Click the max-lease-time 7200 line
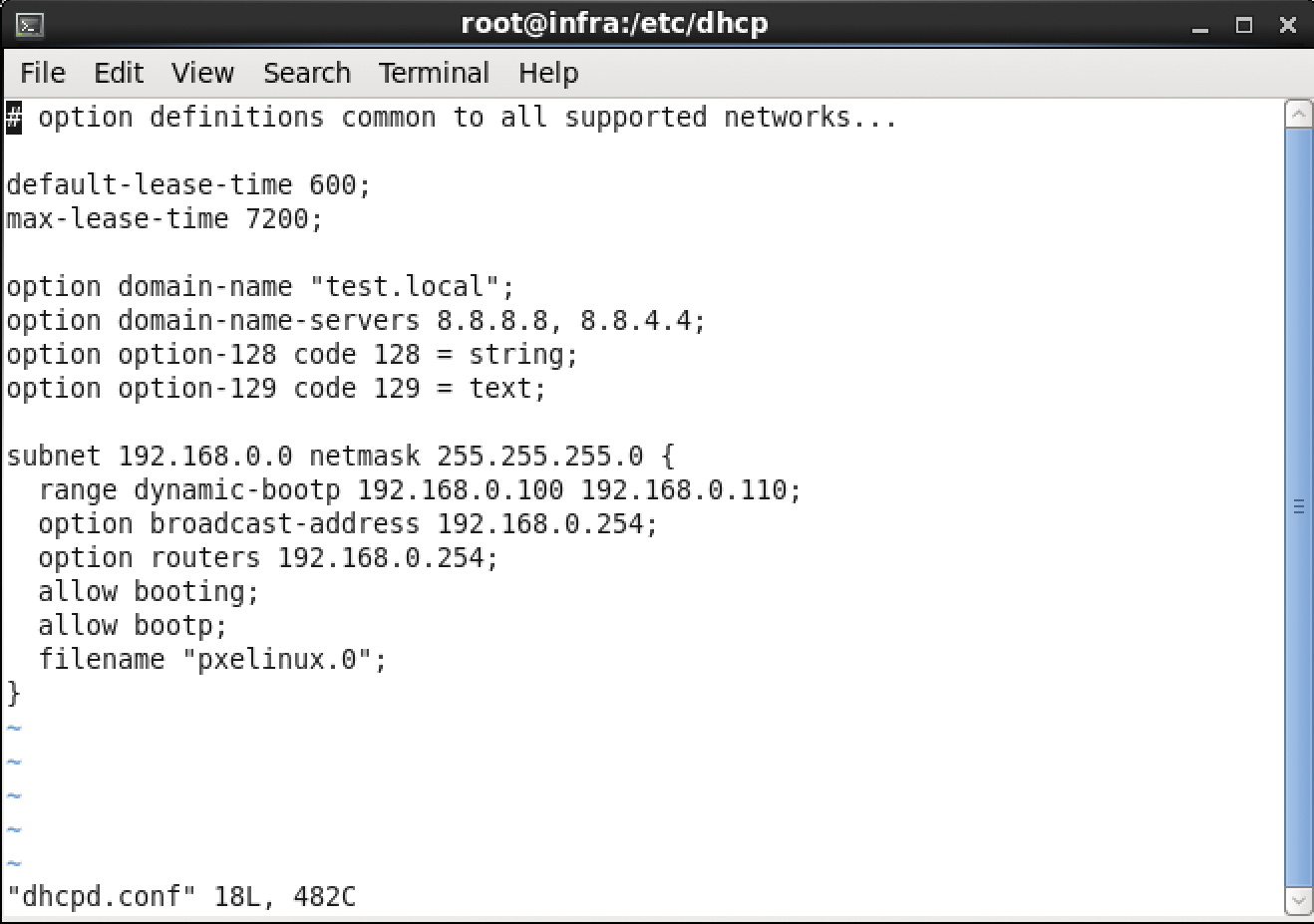The image size is (1314, 924). click(164, 218)
